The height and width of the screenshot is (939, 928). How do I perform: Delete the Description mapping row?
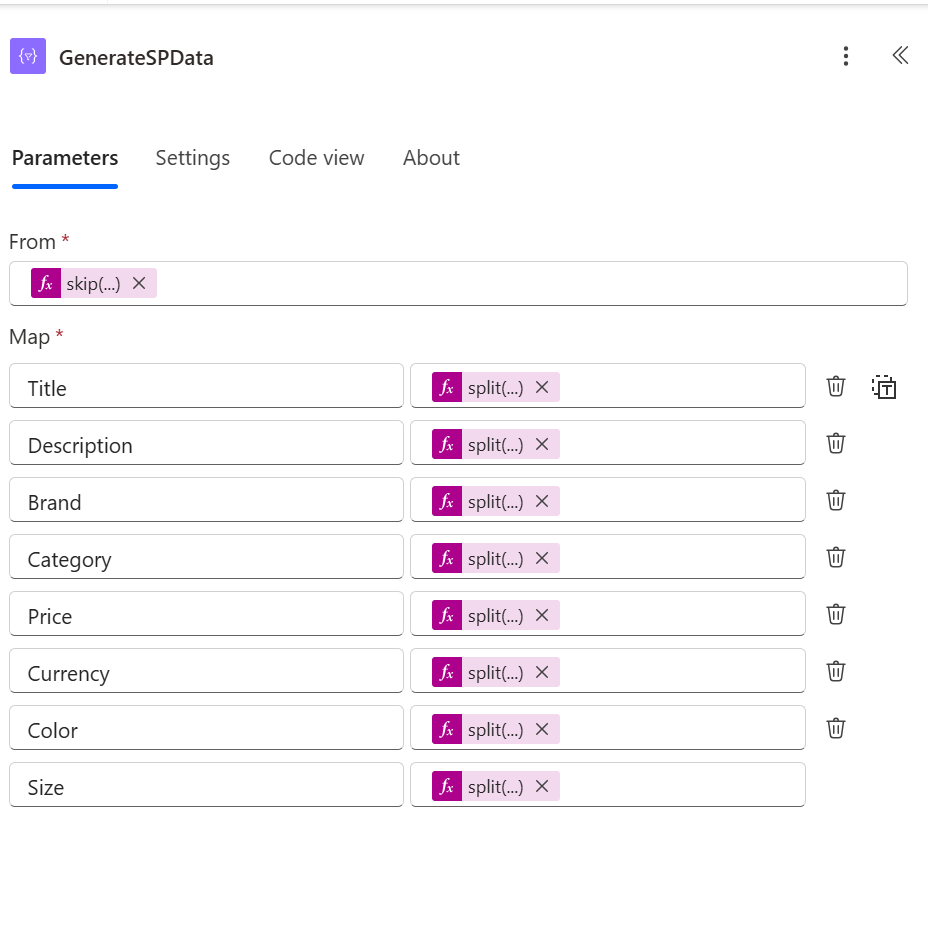pyautogui.click(x=835, y=443)
